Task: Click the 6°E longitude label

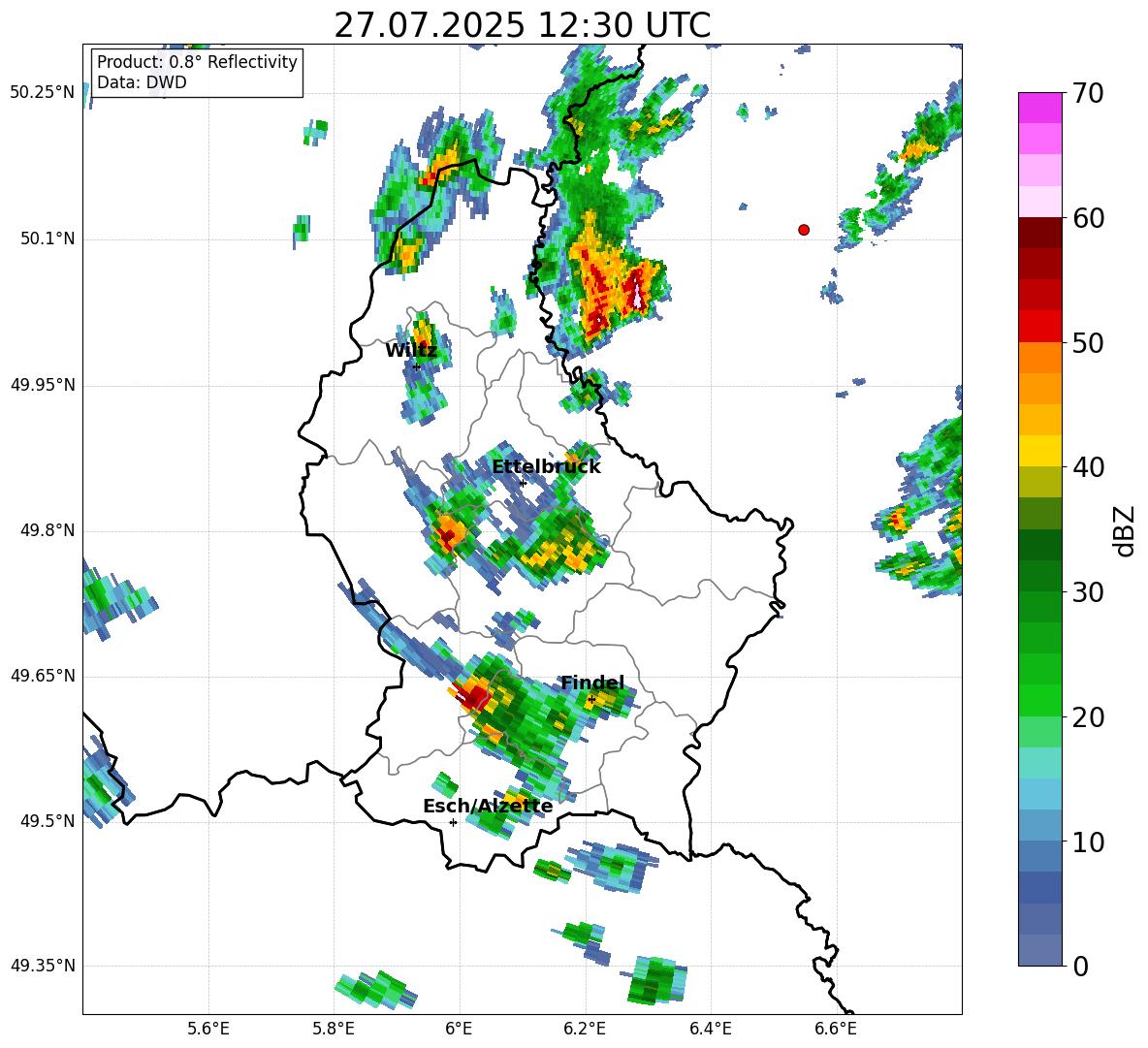Action: tap(459, 1029)
